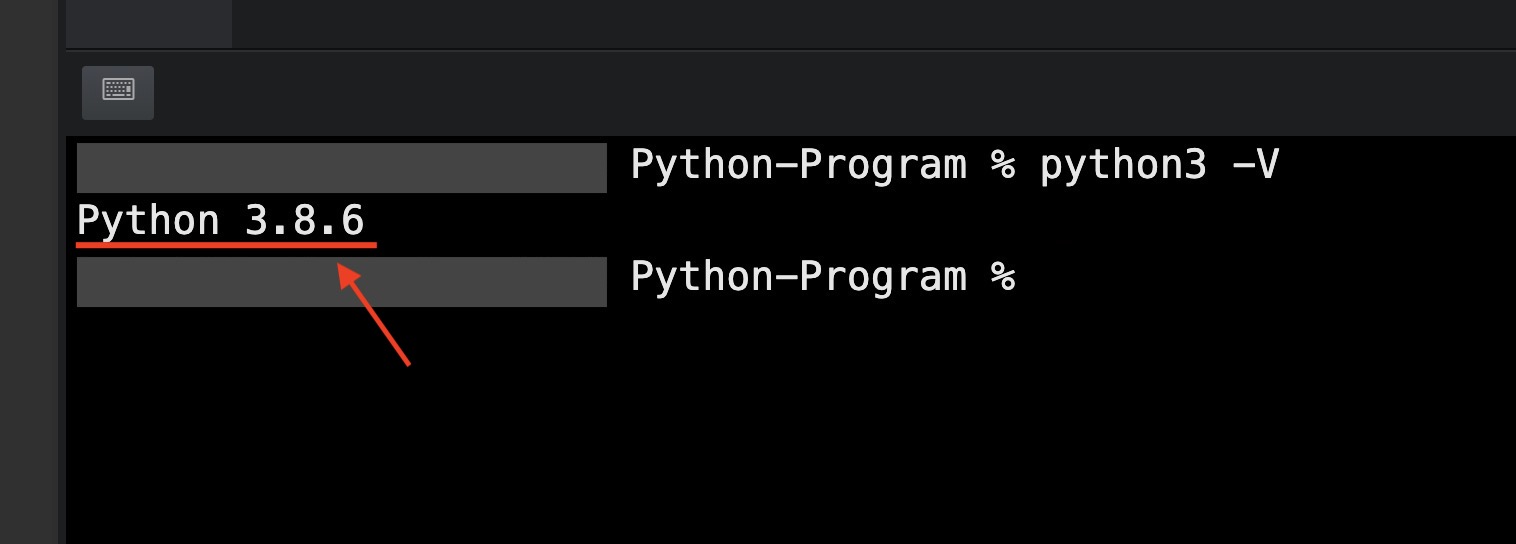Click Python-Program in the last prompt line
Image resolution: width=1516 pixels, height=544 pixels.
click(x=798, y=277)
